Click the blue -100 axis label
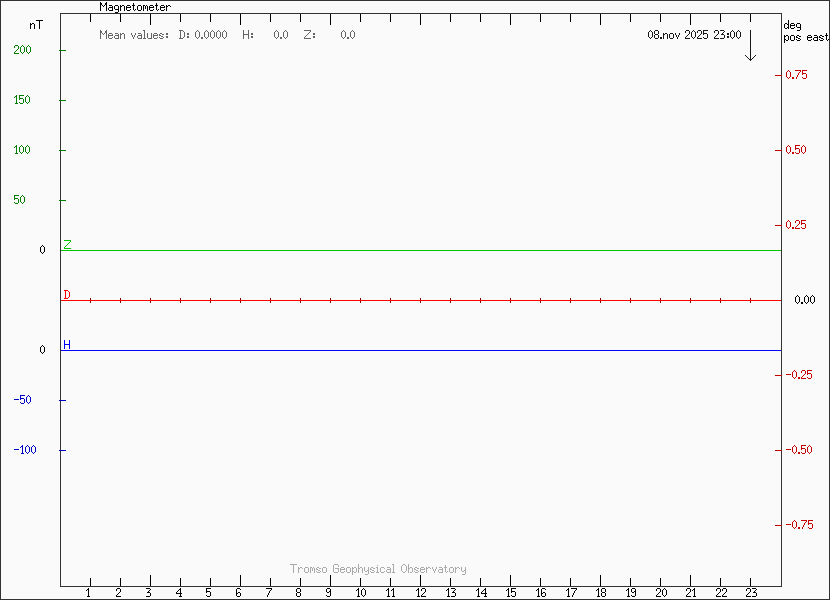This screenshot has height=600, width=830. (25, 450)
